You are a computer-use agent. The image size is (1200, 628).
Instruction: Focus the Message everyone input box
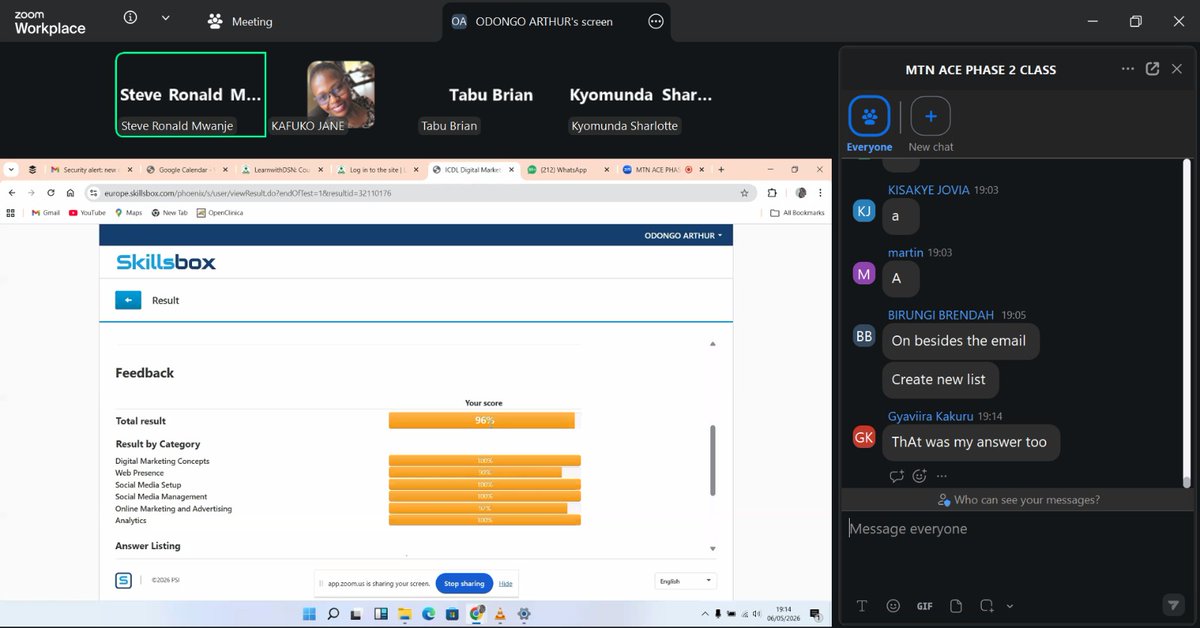pyautogui.click(x=1019, y=529)
